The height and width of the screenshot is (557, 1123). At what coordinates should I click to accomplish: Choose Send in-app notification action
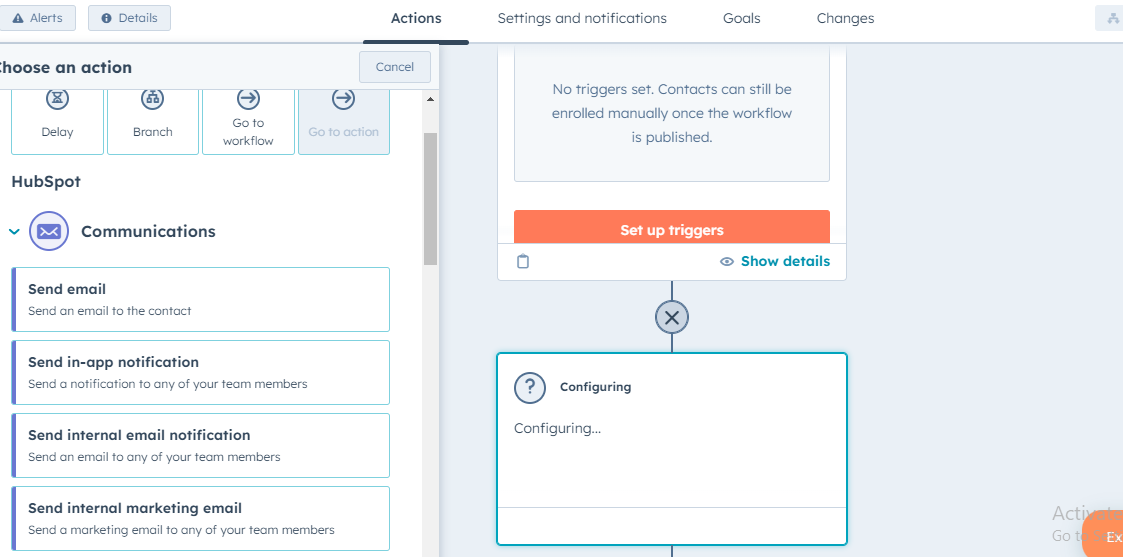(201, 372)
